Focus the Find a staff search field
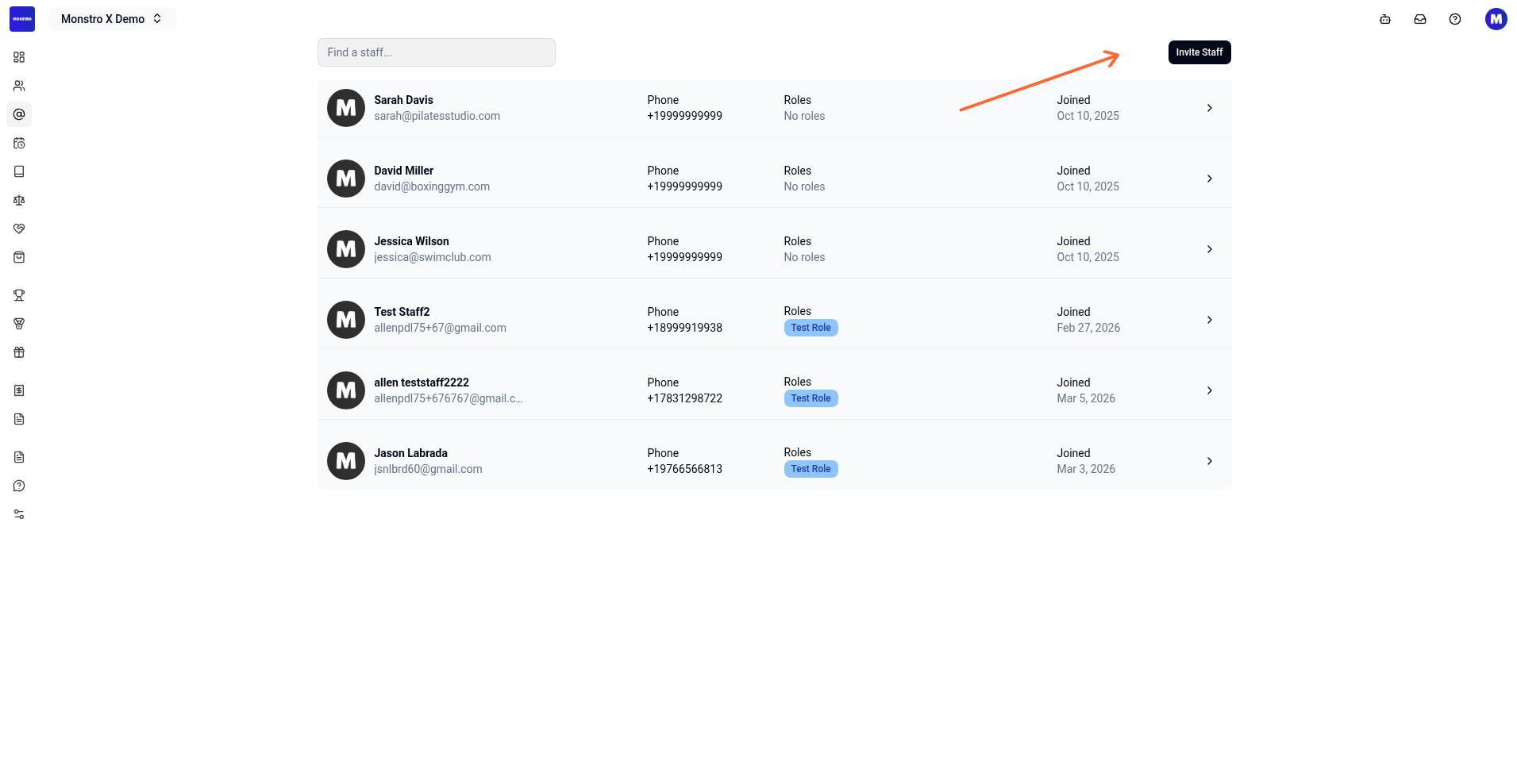Viewport: 1517px width, 784px height. [x=437, y=52]
